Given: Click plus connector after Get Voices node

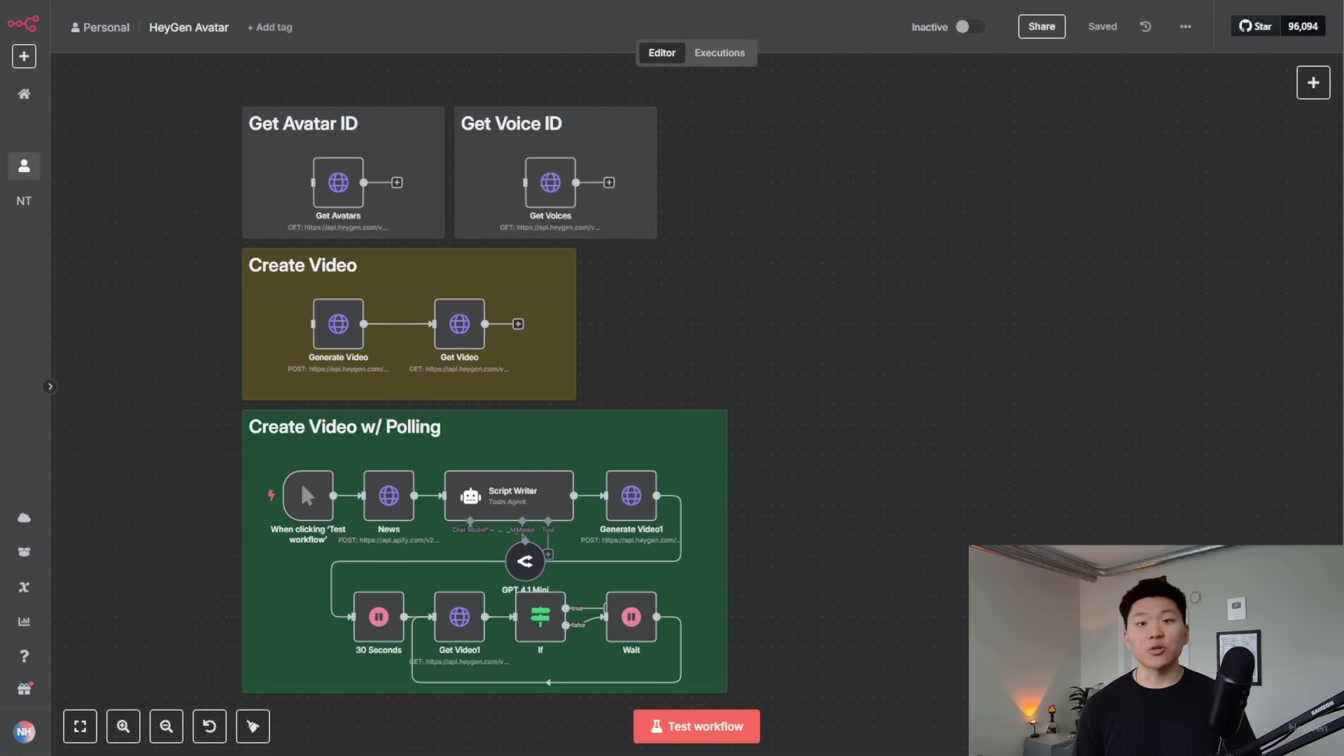Looking at the screenshot, I should 609,183.
